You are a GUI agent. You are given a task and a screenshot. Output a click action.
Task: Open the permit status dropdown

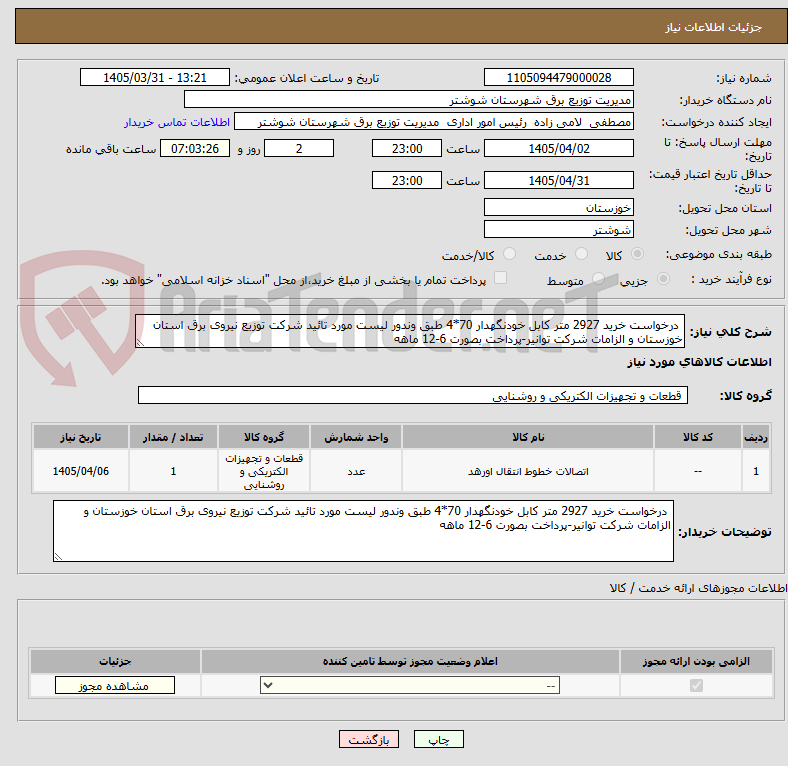click(x=410, y=686)
